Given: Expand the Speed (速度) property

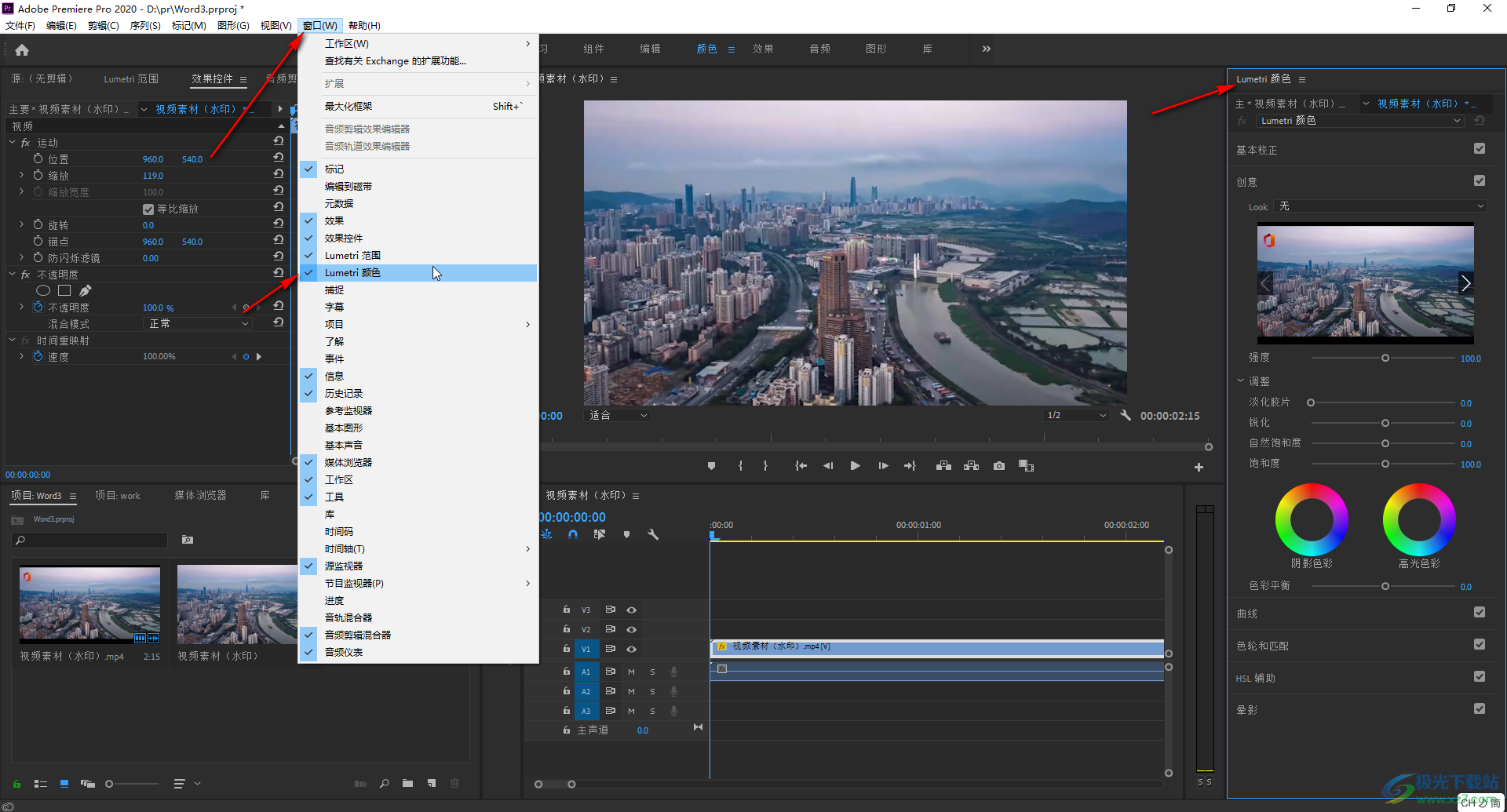Looking at the screenshot, I should click(21, 356).
